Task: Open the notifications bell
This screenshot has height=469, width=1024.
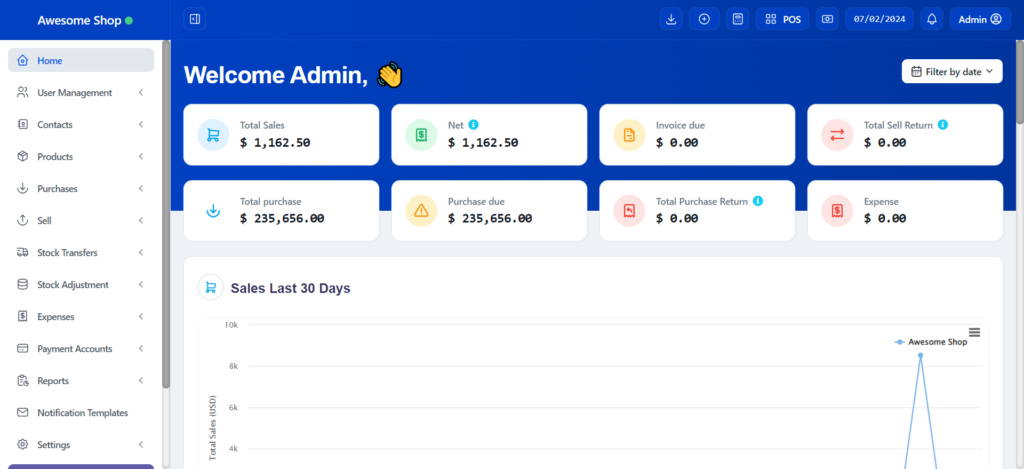Action: click(932, 19)
